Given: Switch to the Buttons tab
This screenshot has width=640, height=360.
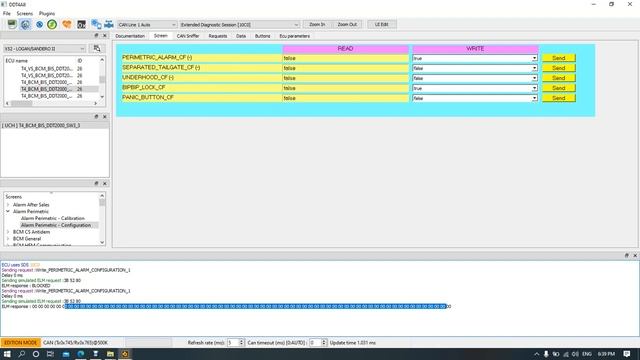Looking at the screenshot, I should [262, 36].
